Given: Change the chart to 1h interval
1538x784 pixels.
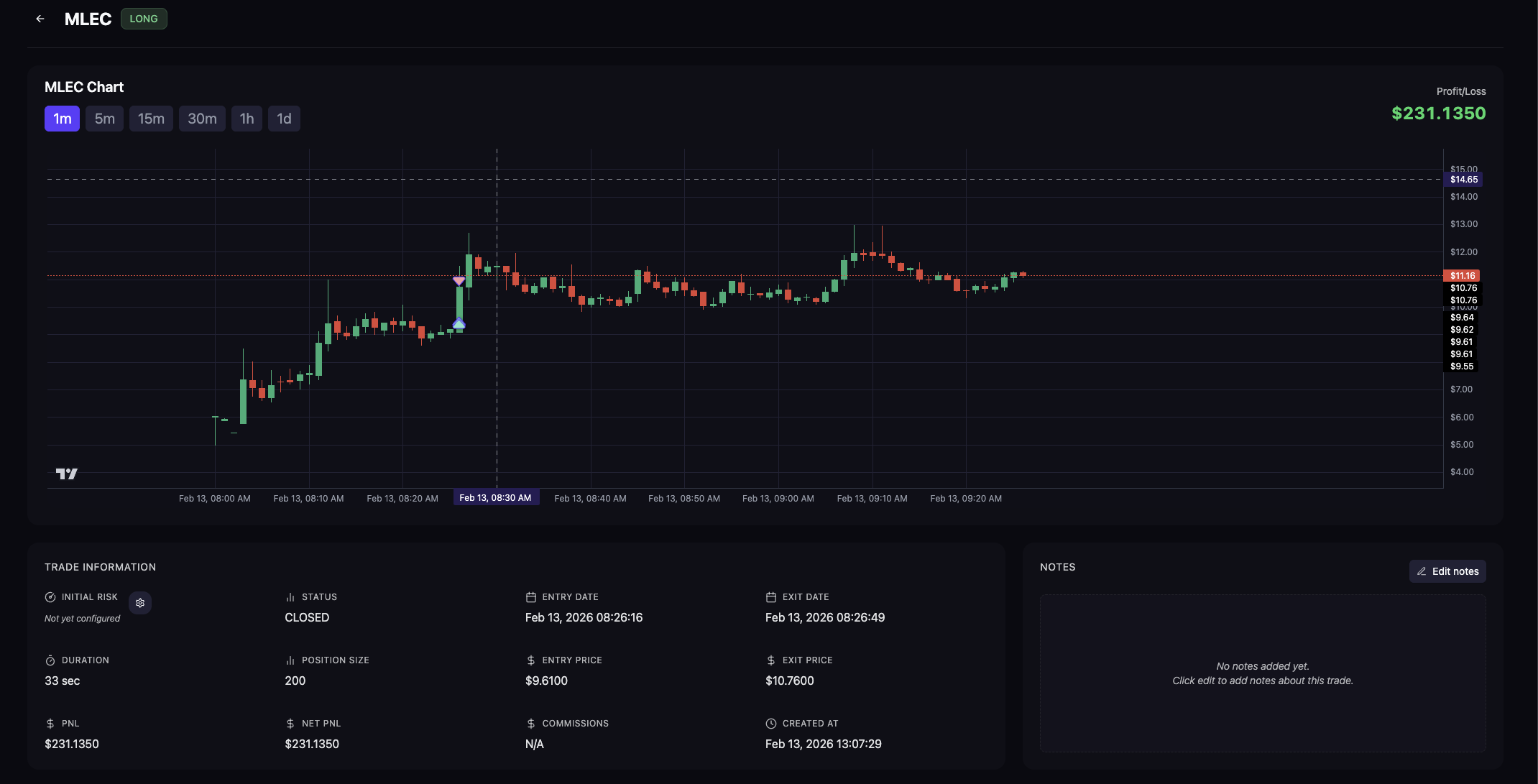Looking at the screenshot, I should point(247,119).
